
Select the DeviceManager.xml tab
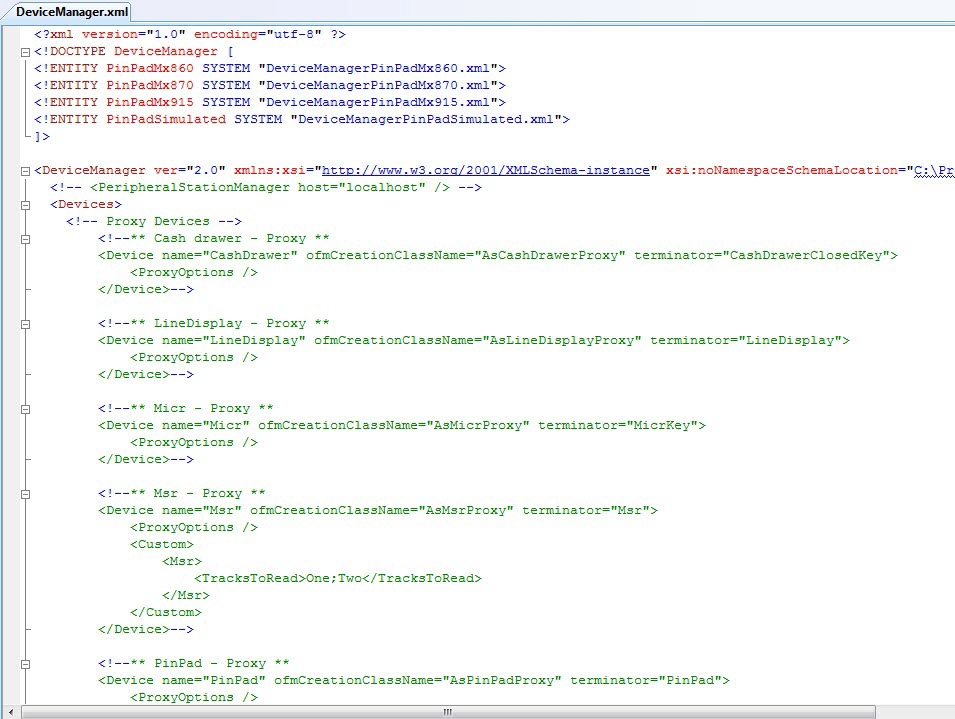65,11
